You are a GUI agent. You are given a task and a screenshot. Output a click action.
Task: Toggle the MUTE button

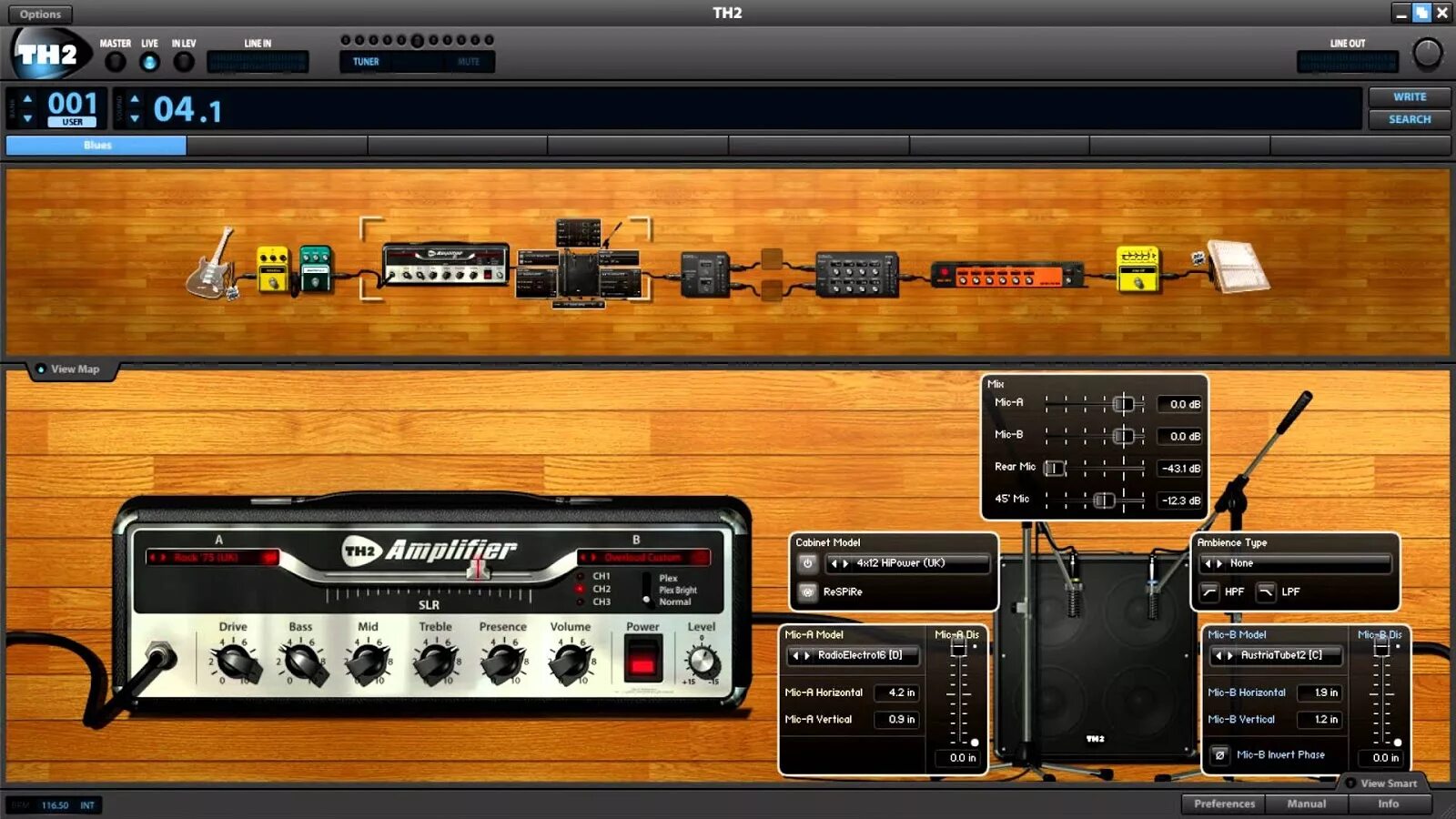(468, 62)
